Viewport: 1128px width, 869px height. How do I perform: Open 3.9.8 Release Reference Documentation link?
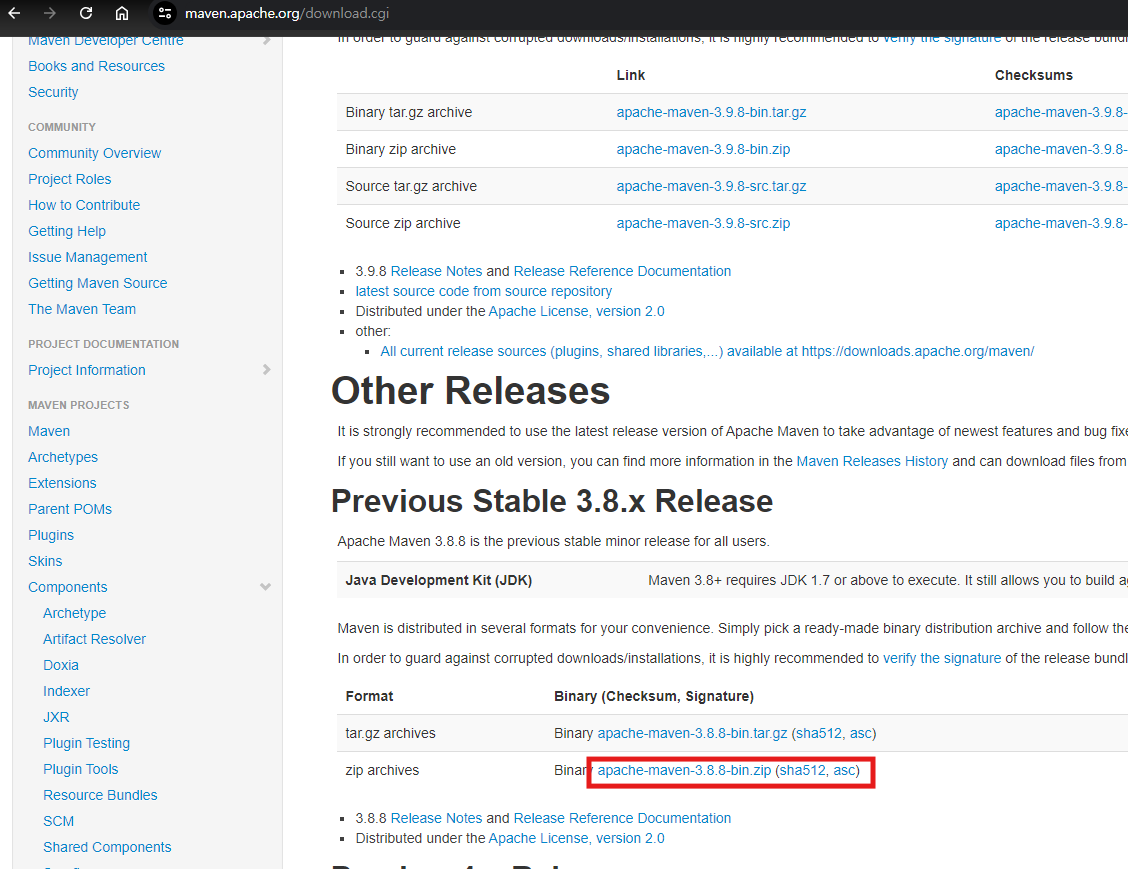[x=622, y=271]
